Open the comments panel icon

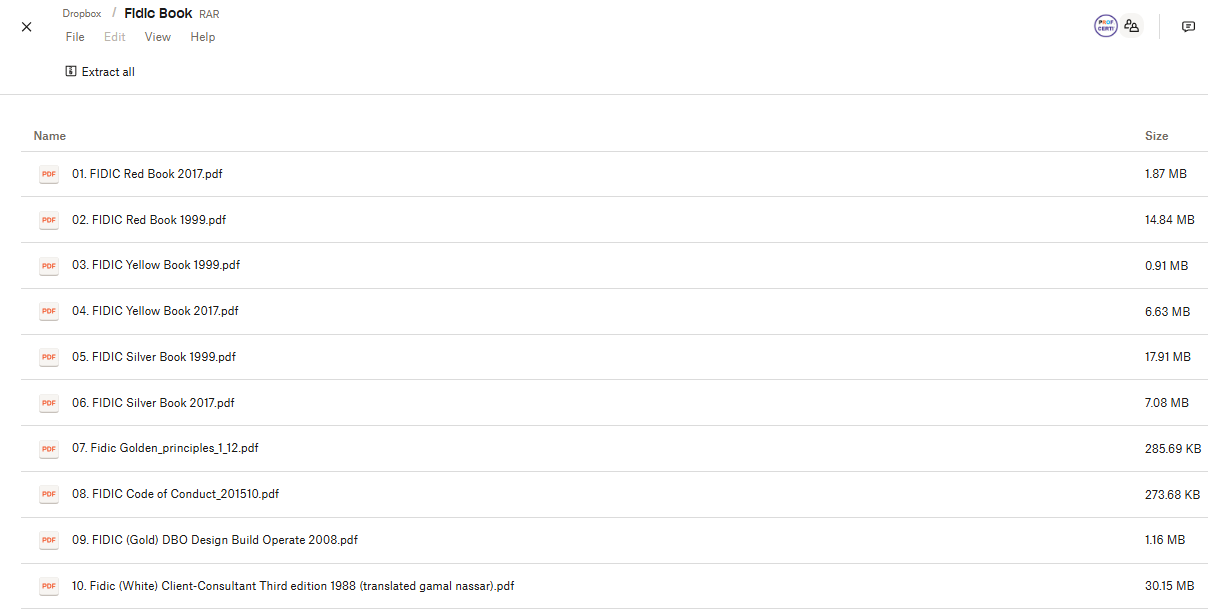1188,27
